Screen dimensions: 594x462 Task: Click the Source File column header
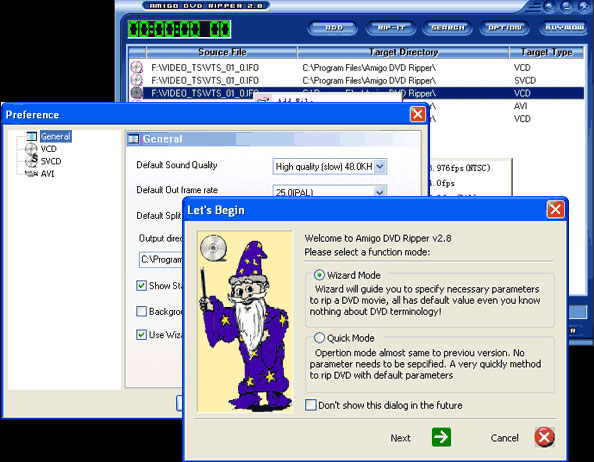[x=222, y=52]
